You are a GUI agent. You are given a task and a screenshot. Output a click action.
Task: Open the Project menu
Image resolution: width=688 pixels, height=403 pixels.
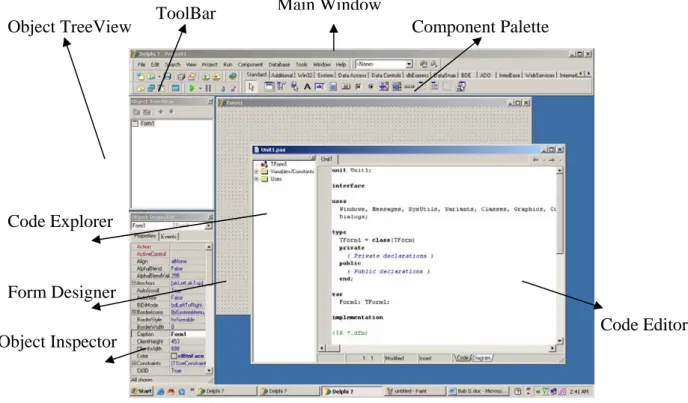pos(209,65)
